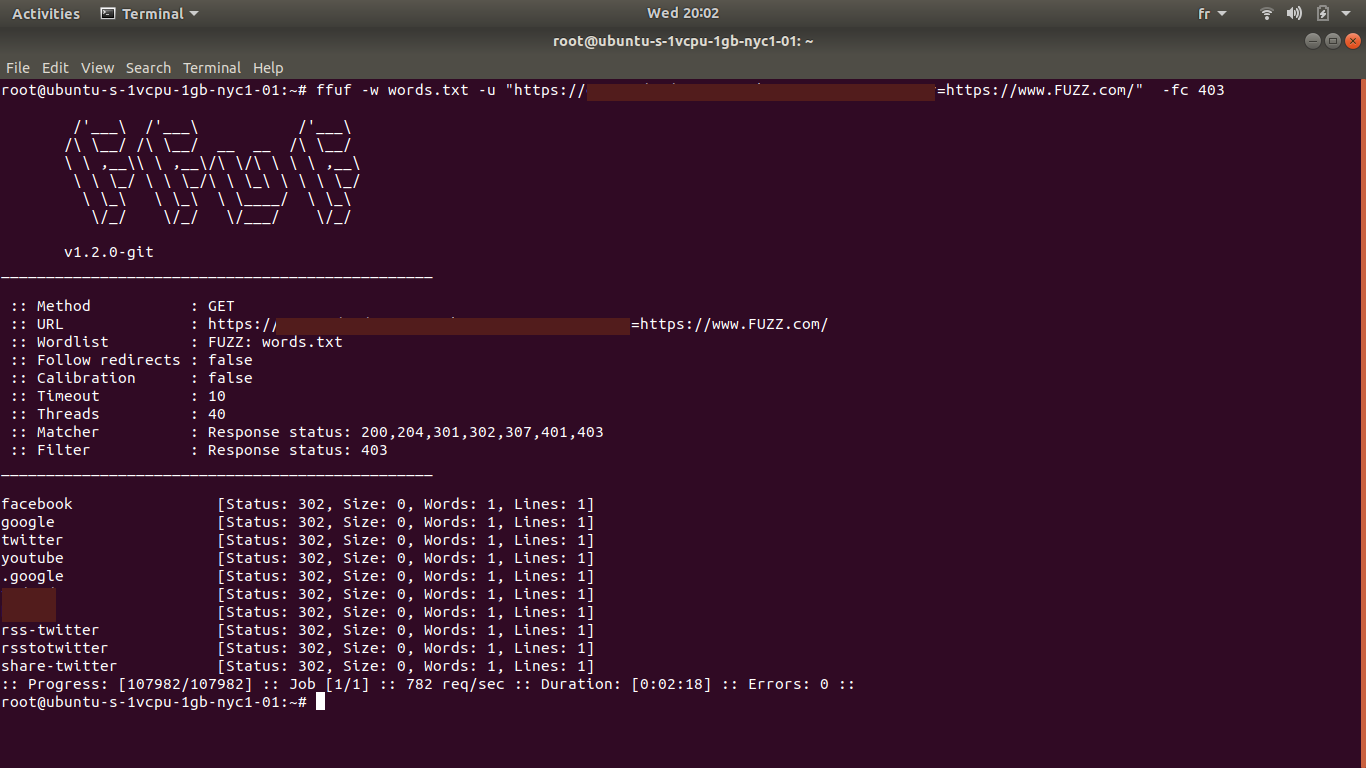Screen dimensions: 1366x768
Task: Open the Search menu
Action: 148,68
